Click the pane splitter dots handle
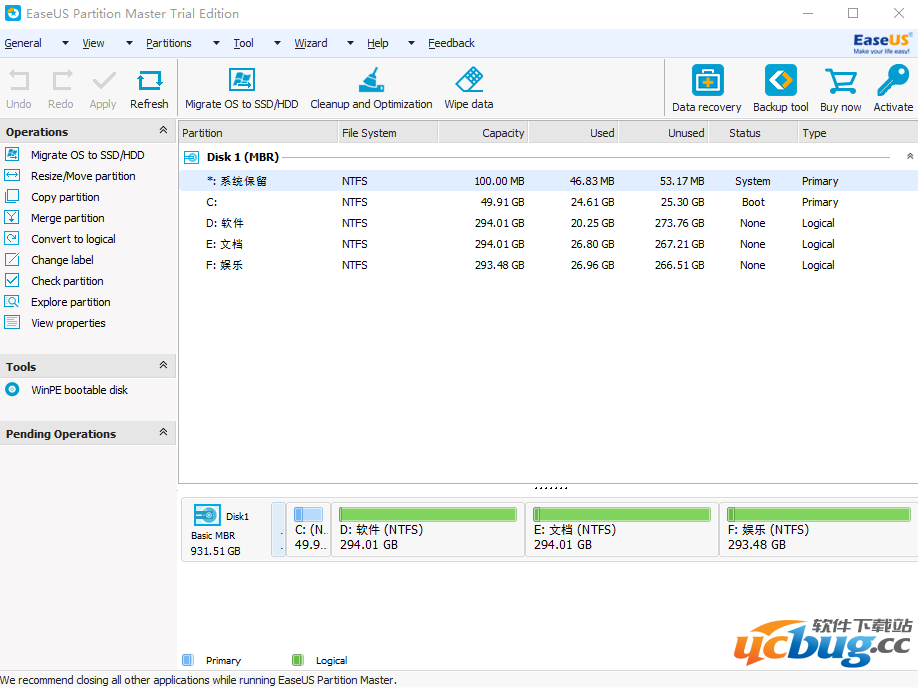Screen dimensions: 918x688 point(551,487)
